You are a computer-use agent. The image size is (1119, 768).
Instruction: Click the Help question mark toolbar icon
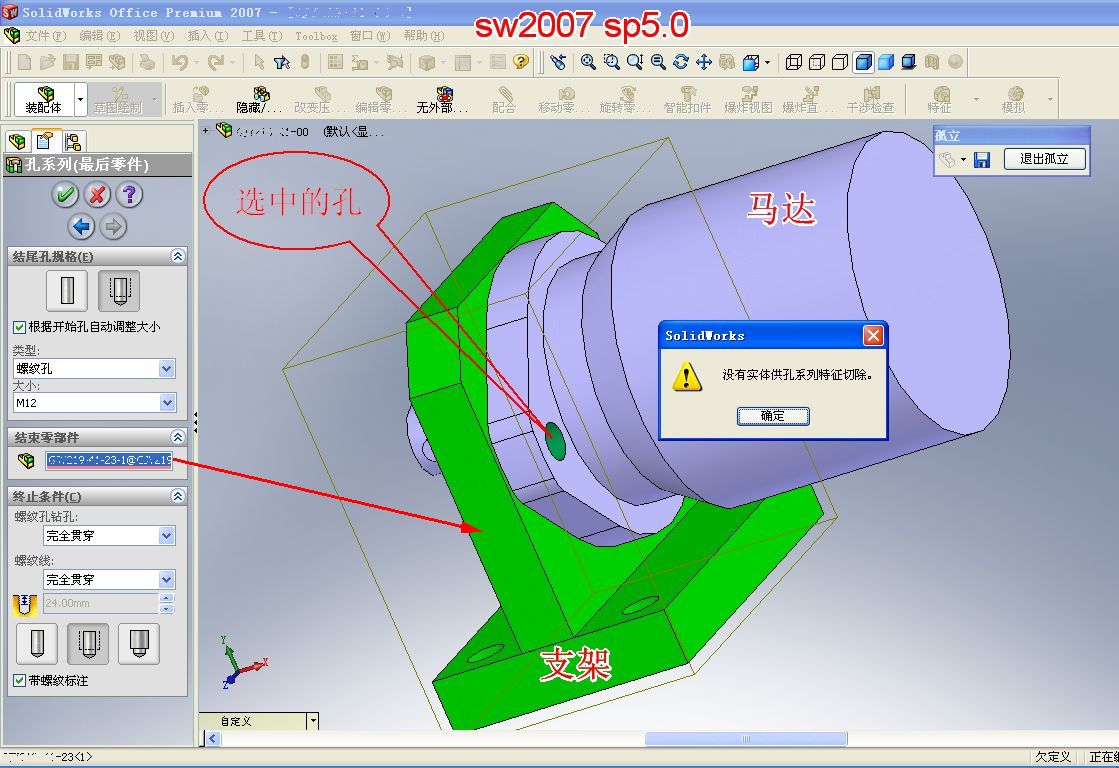[521, 62]
